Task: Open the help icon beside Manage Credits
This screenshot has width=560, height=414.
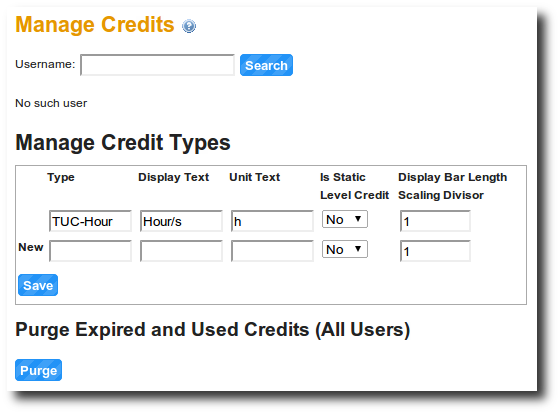Action: 189,26
